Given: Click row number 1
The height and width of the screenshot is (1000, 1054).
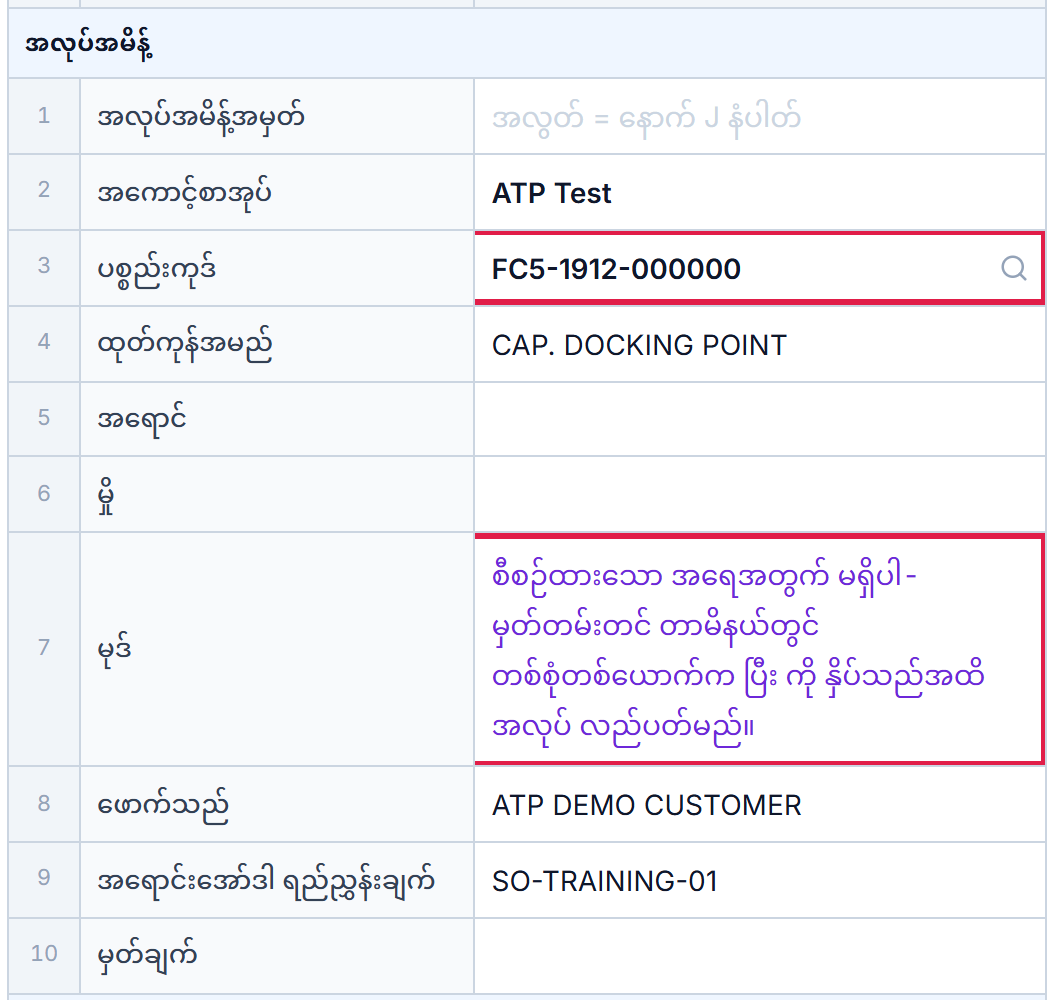Looking at the screenshot, I should (44, 116).
